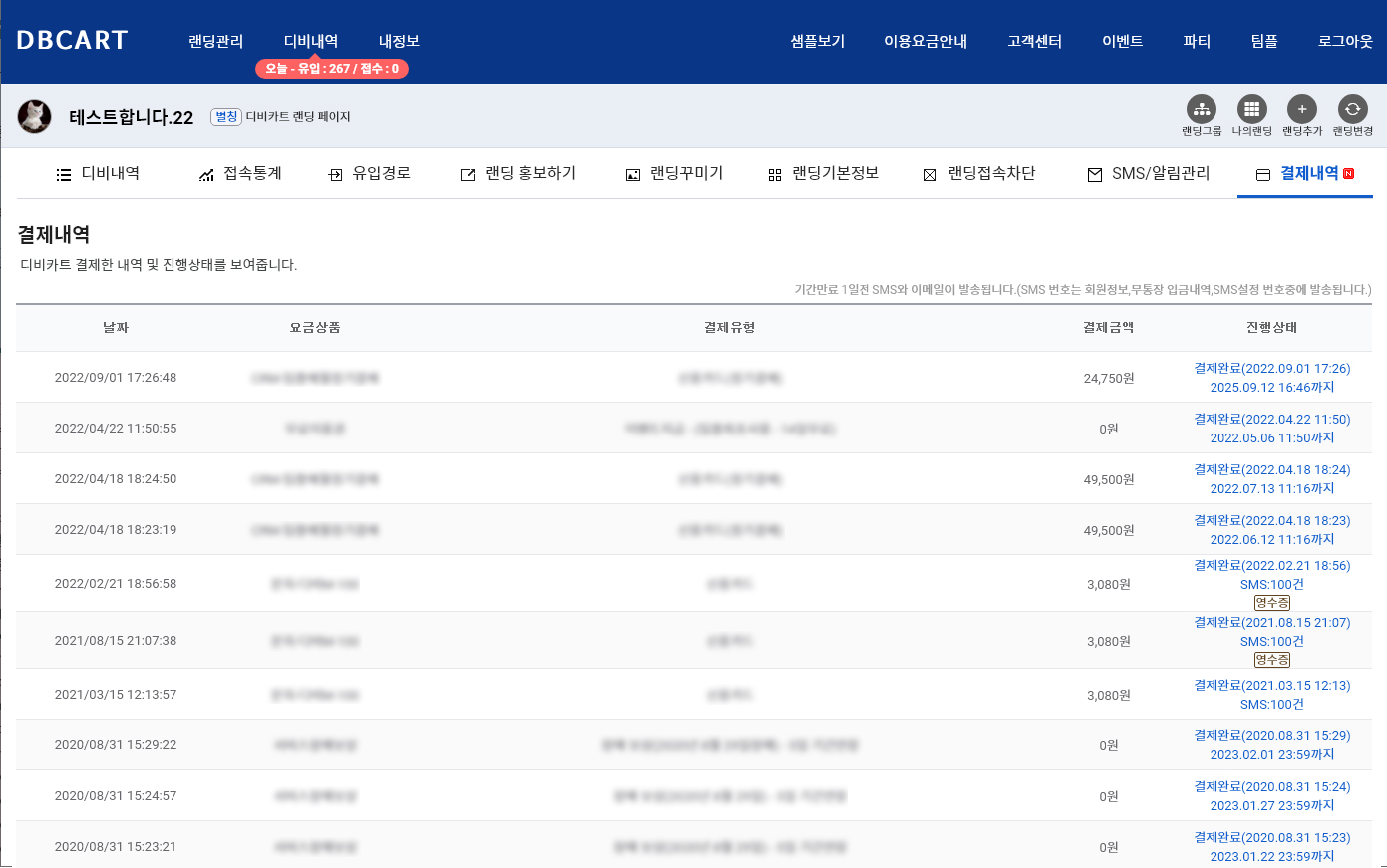This screenshot has width=1387, height=868.
Task: Go to 랜딩꾸미기 tab
Action: point(674,174)
